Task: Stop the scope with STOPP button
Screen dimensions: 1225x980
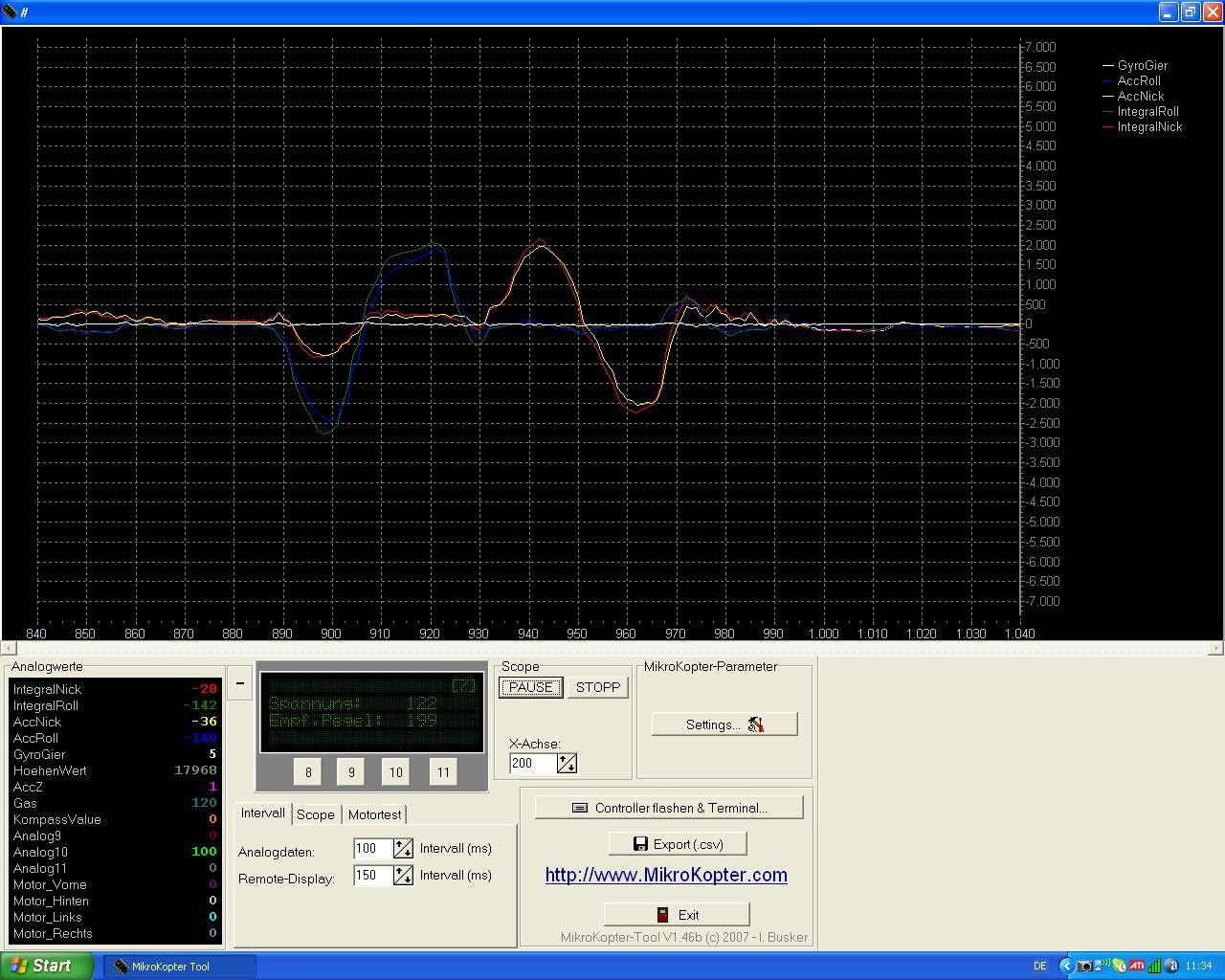Action: 598,687
